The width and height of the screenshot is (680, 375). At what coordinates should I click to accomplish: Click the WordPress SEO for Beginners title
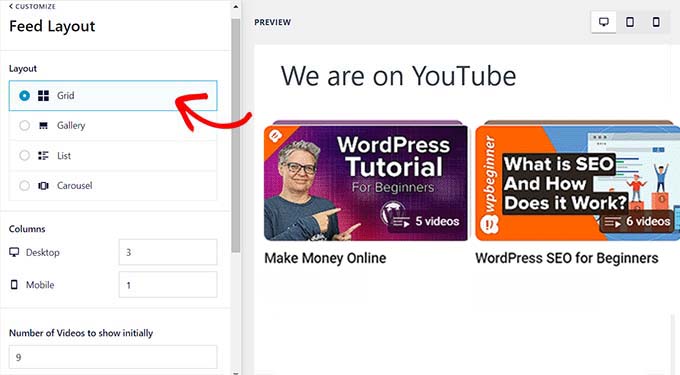[x=567, y=258]
